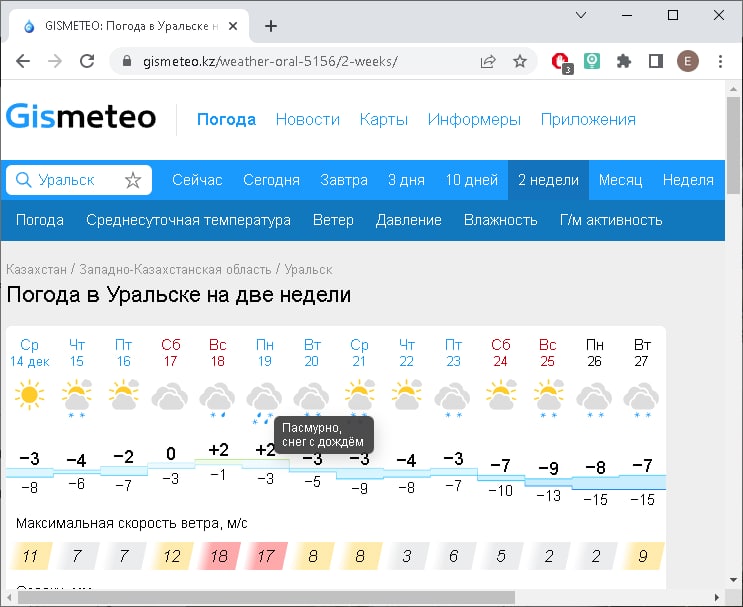
Task: Switch to Сейчас forecast
Action: tap(197, 180)
